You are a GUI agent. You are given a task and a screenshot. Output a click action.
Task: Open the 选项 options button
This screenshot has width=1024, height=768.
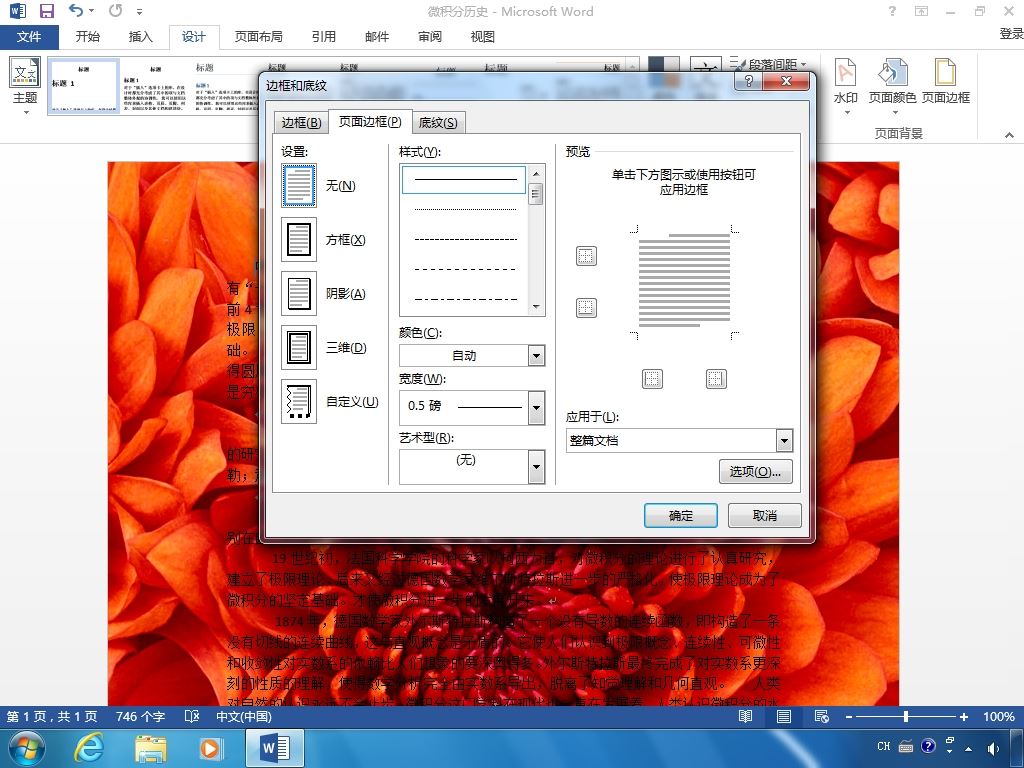pos(756,472)
